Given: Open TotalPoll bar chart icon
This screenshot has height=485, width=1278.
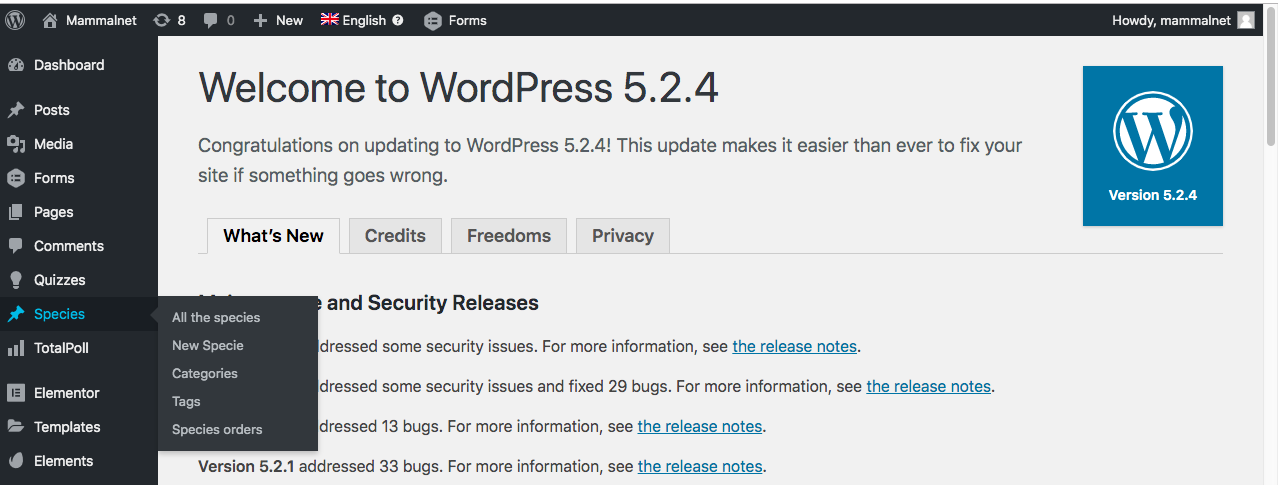Looking at the screenshot, I should 16,348.
